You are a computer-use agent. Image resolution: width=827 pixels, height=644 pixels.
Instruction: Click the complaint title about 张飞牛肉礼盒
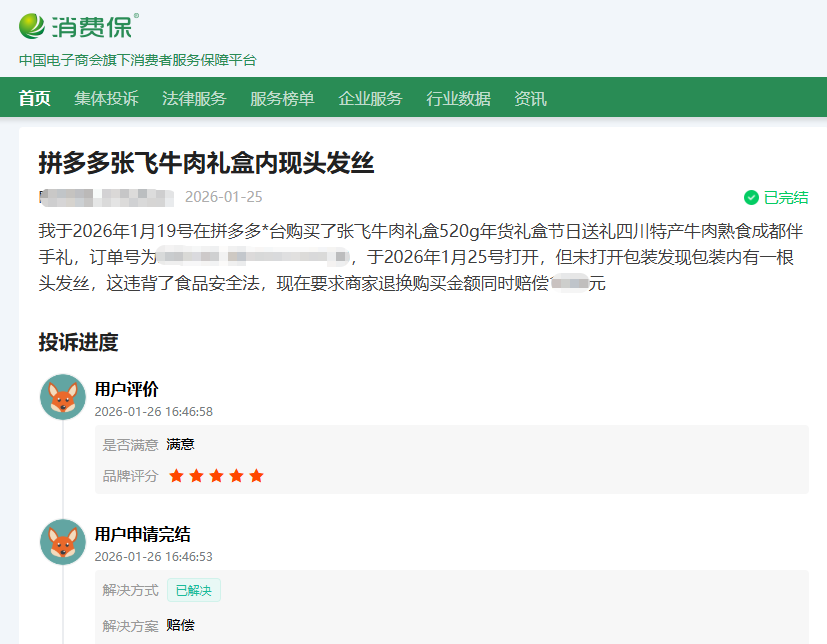click(206, 162)
